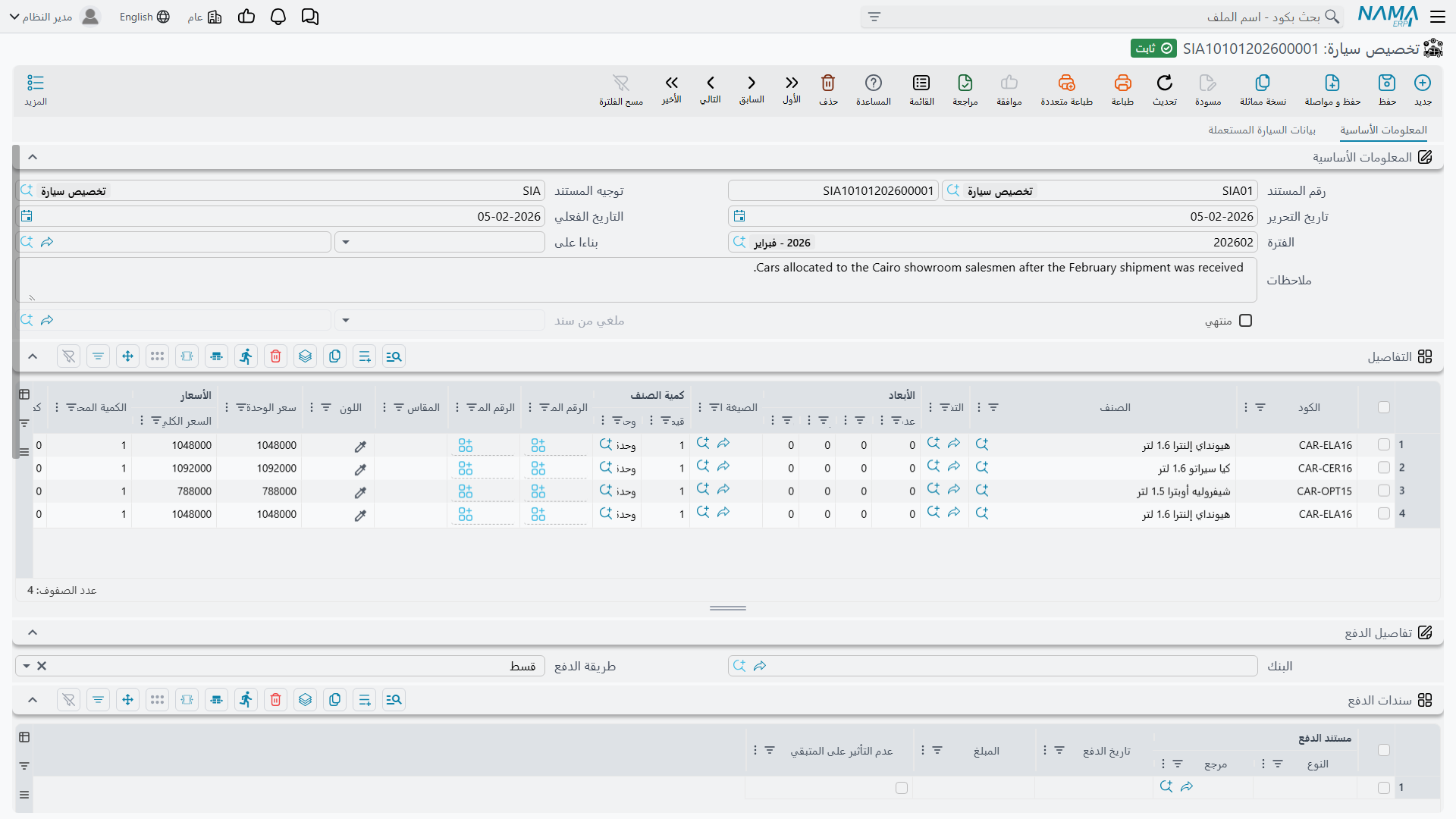Click search-rows icon in التفاصيل toolbar
The image size is (1456, 819).
pos(394,356)
